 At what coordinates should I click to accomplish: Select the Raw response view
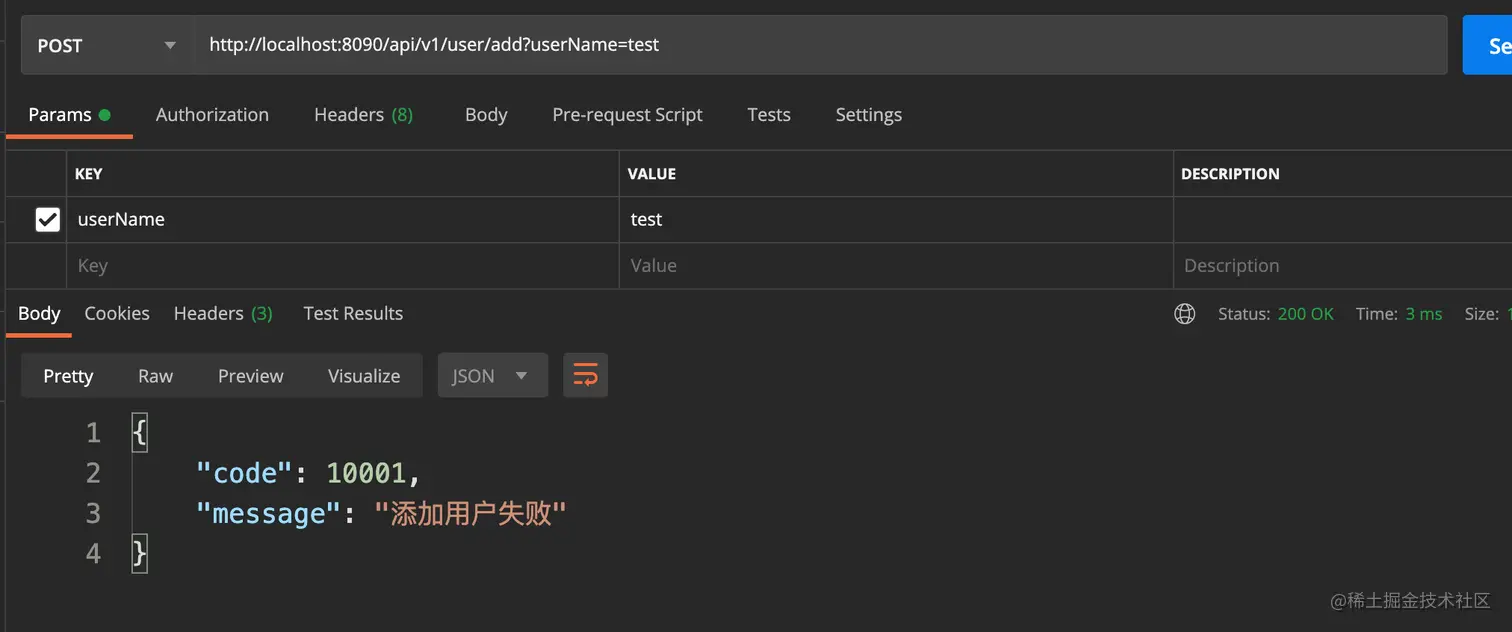[155, 376]
